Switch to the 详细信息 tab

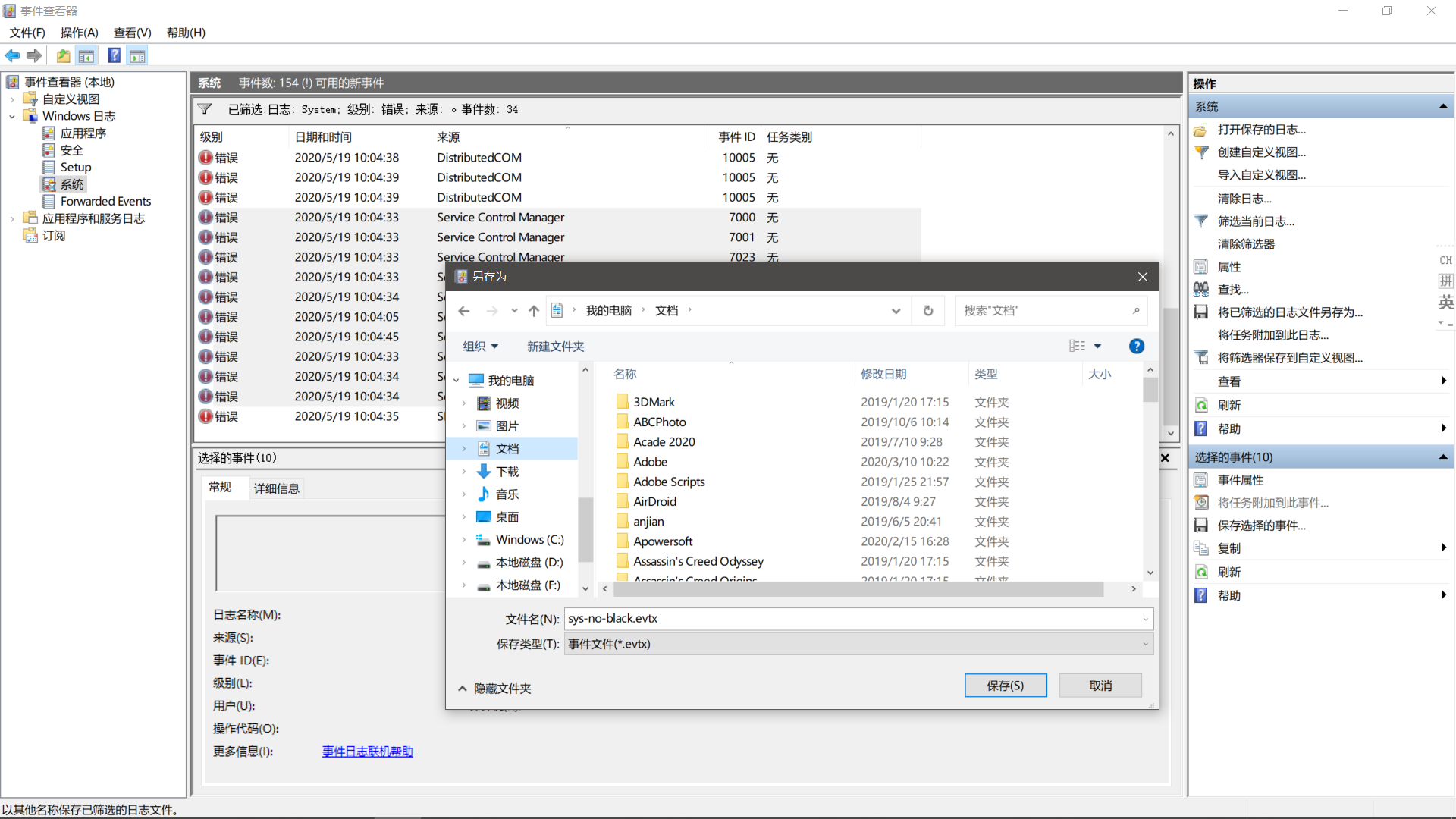[x=276, y=488]
